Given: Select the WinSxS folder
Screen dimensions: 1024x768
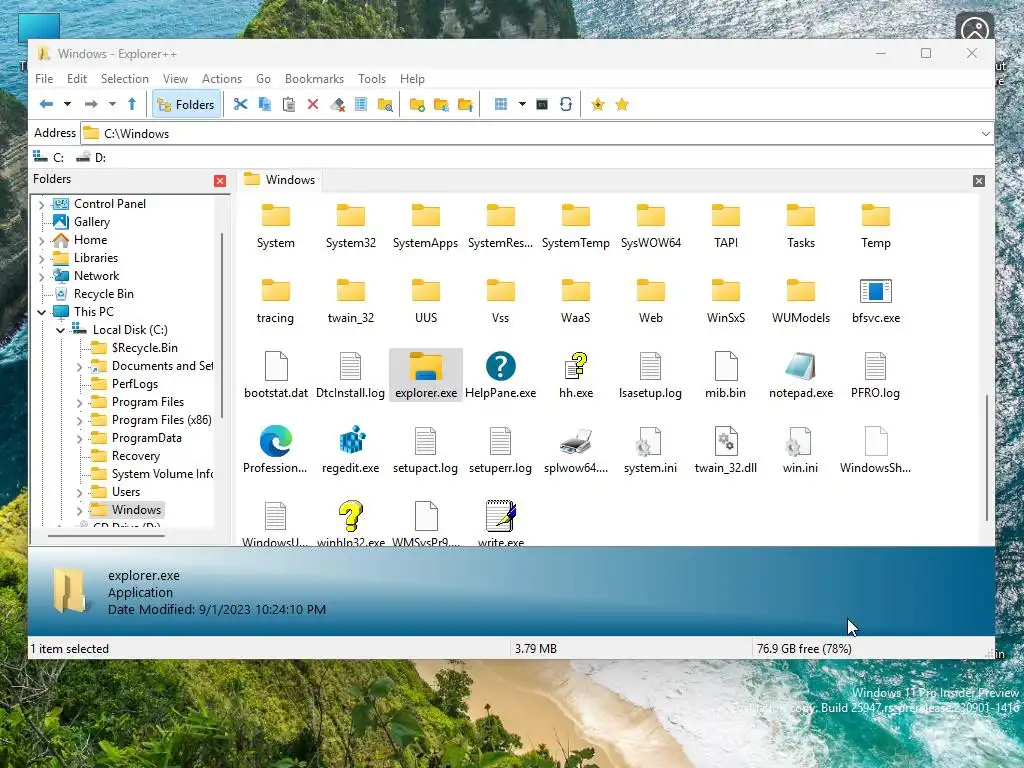Looking at the screenshot, I should point(726,299).
